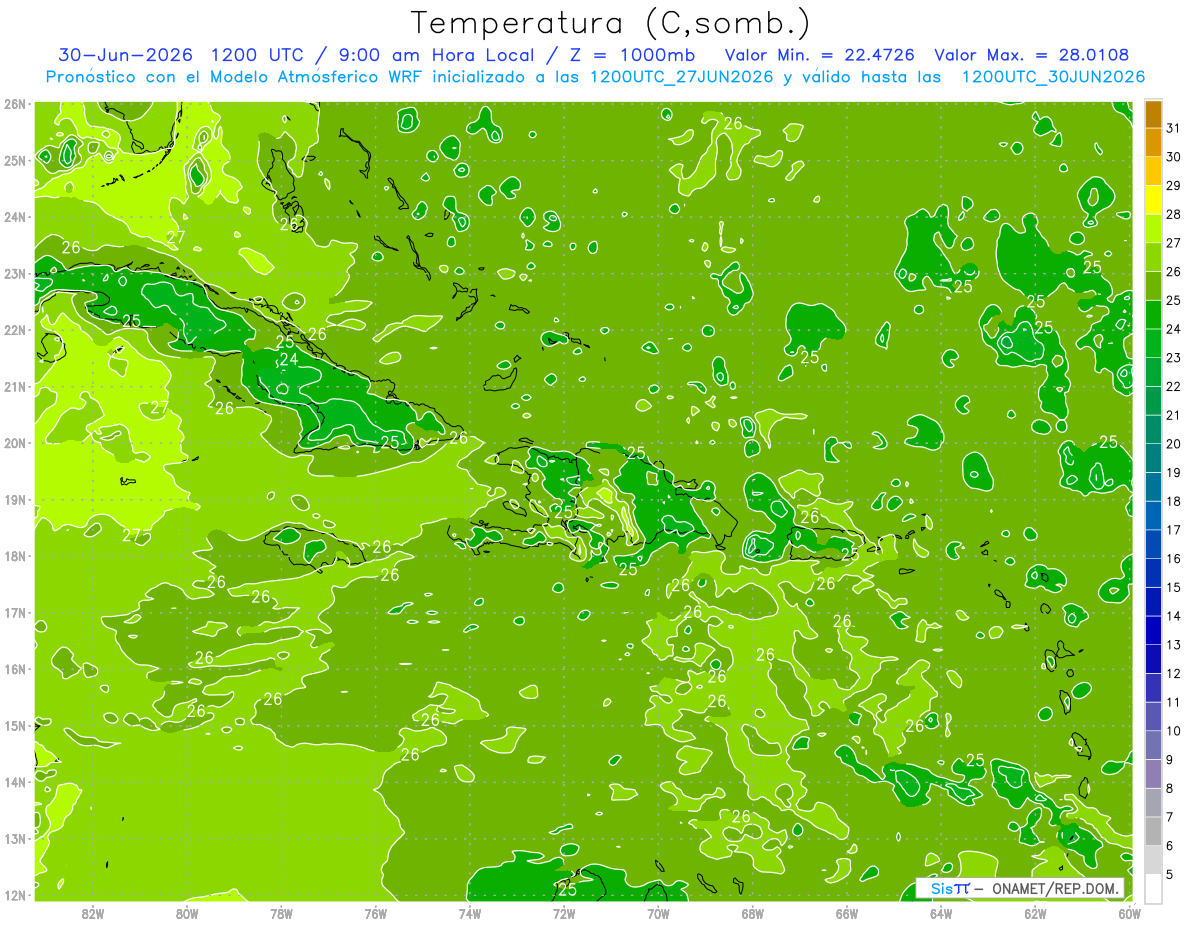The width and height of the screenshot is (1200, 927).
Task: Click the 21N latitude axis label
Action: (14, 386)
